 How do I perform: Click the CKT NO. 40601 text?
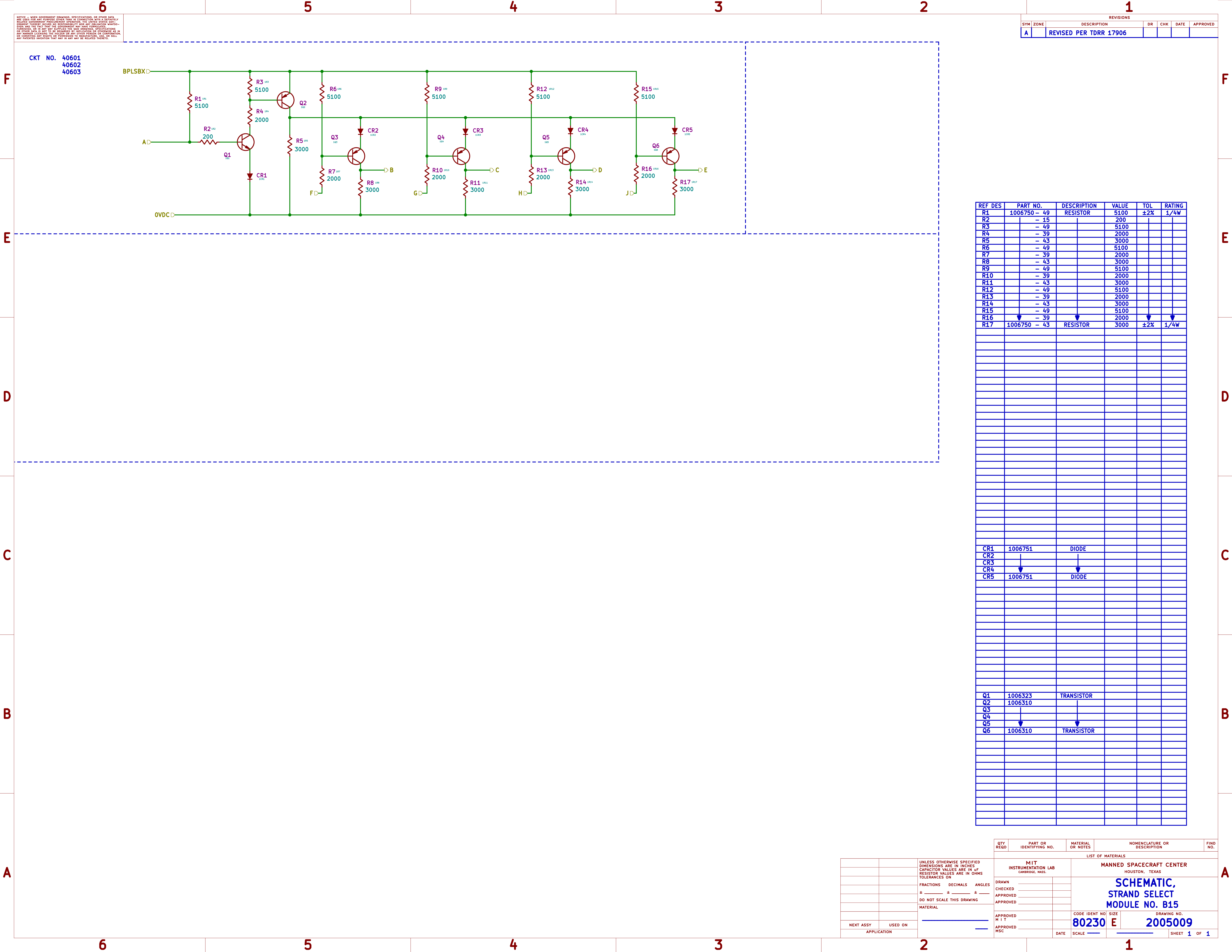(x=55, y=58)
